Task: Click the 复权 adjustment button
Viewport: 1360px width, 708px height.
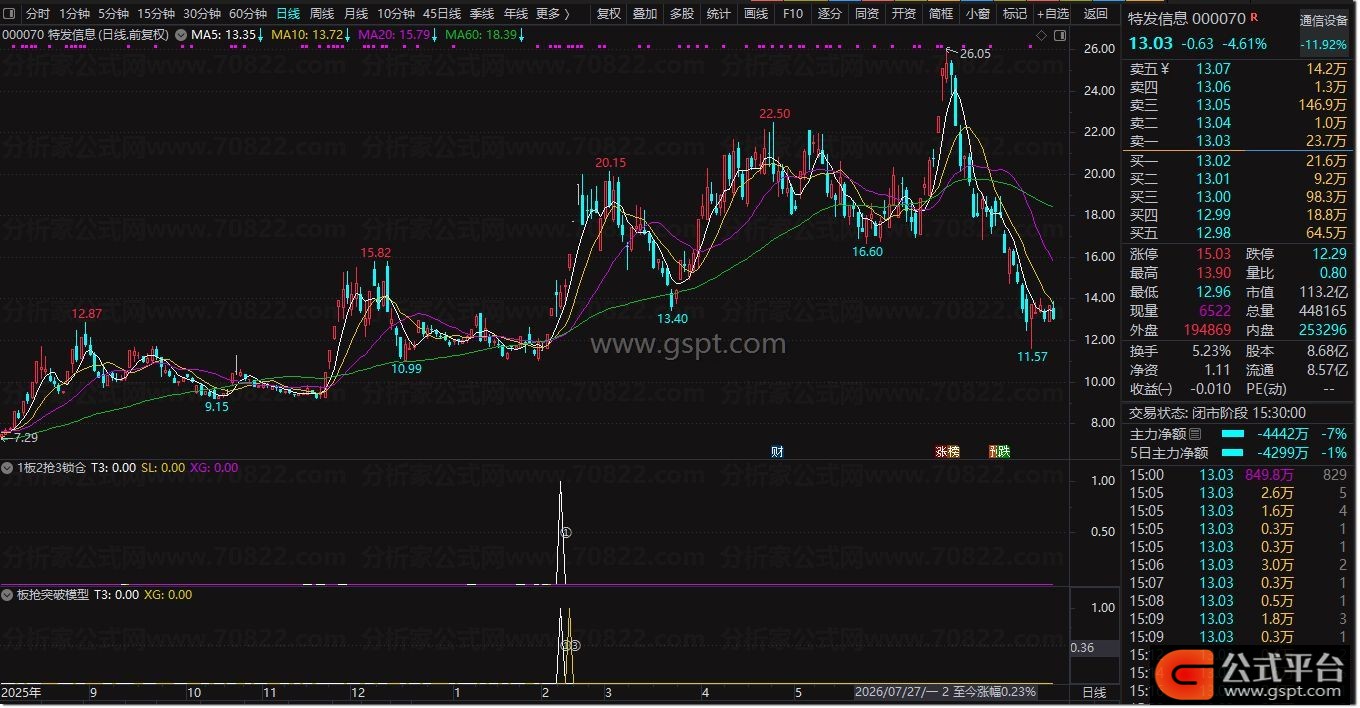Action: click(608, 14)
